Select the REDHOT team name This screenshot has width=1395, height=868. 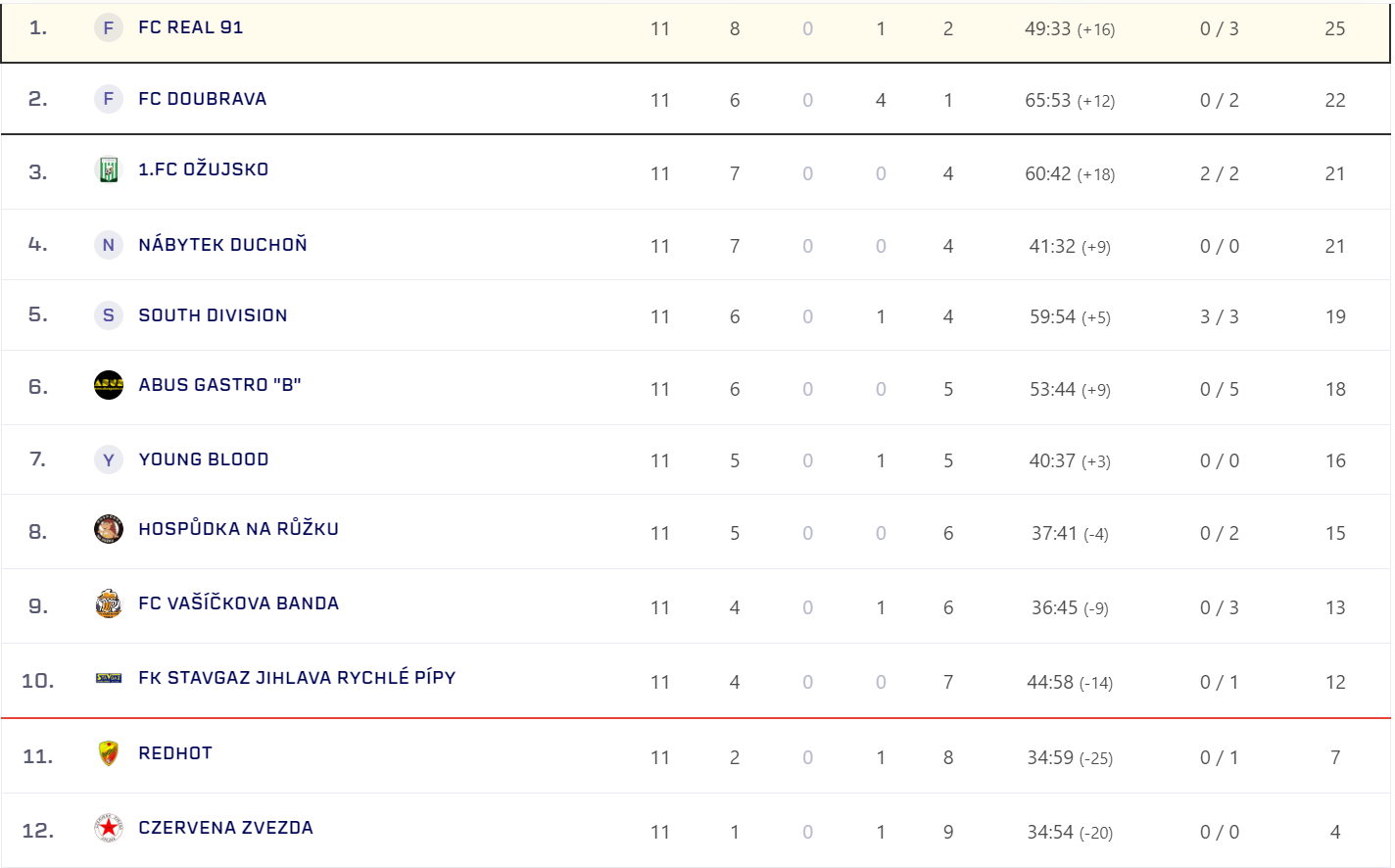point(175,753)
